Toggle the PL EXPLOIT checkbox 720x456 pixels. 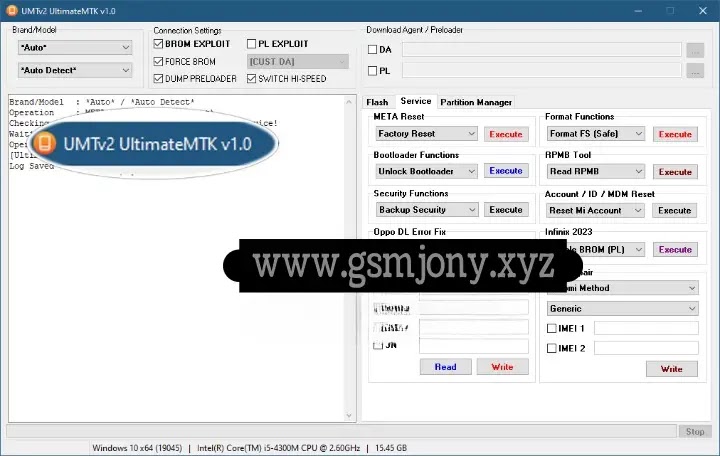pyautogui.click(x=251, y=44)
